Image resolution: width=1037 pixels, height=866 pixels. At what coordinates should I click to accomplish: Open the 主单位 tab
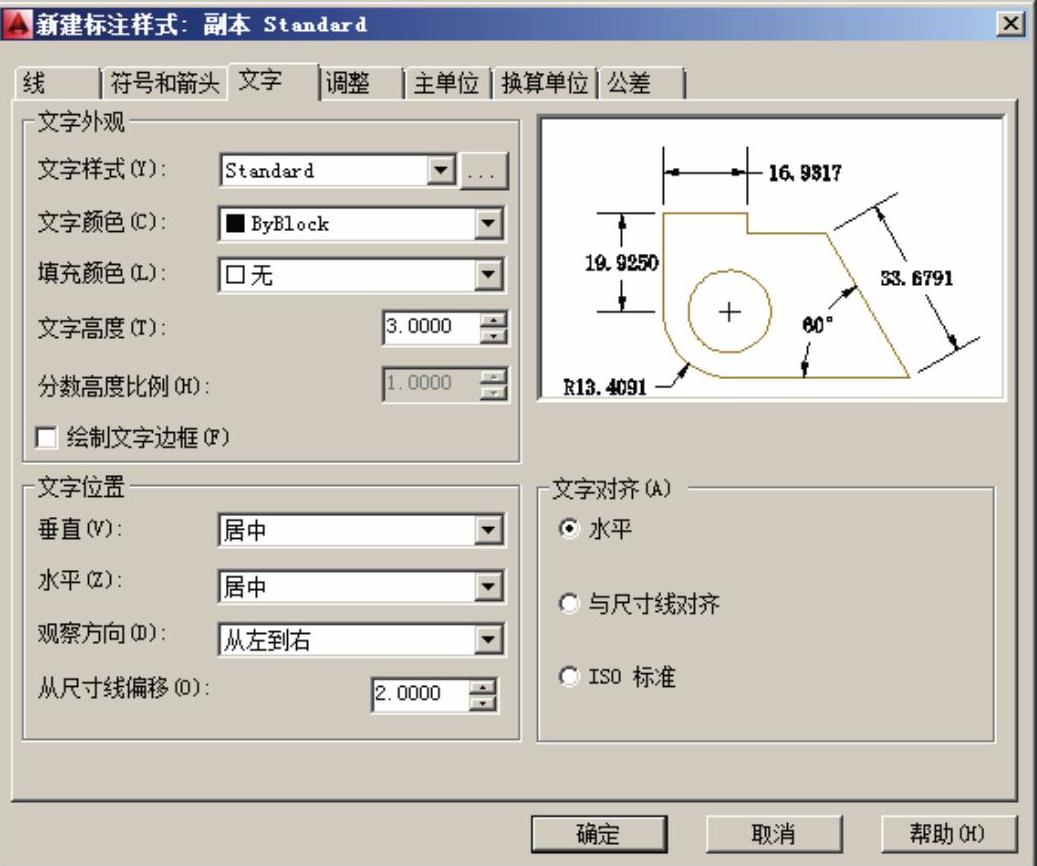click(x=446, y=84)
